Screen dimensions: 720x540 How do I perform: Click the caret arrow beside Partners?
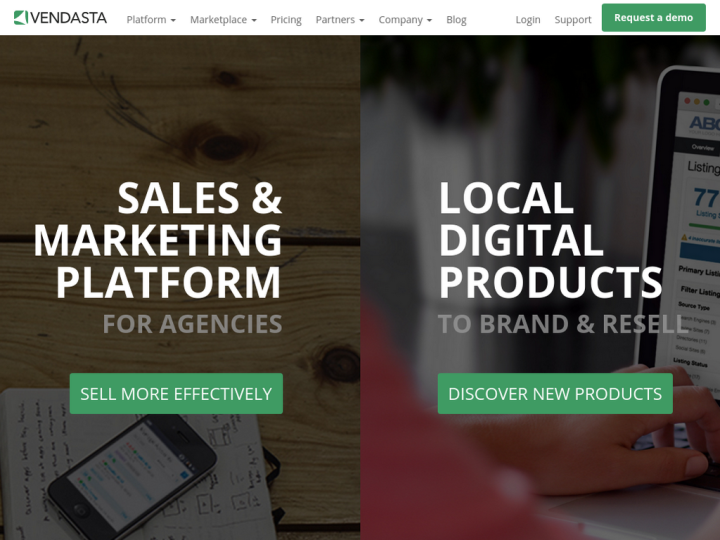point(361,21)
